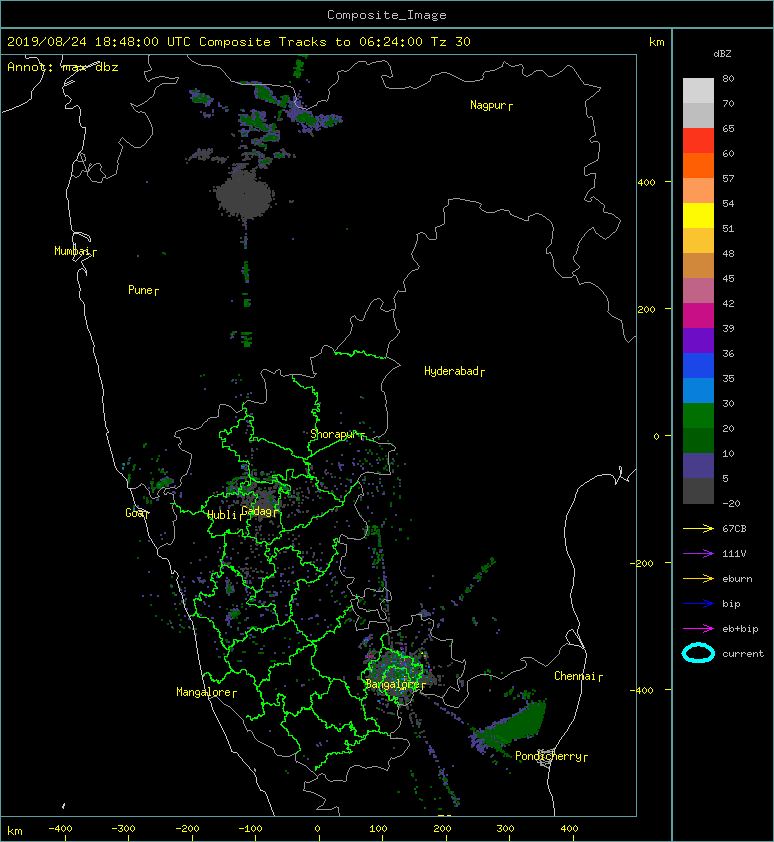
Task: Click the Mumbai city label
Action: tap(72, 251)
